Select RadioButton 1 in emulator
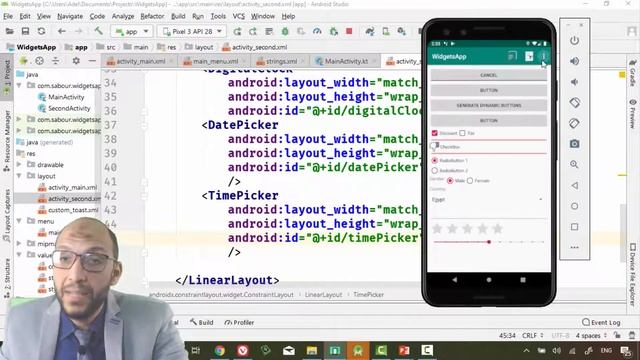The width and height of the screenshot is (640, 360). pyautogui.click(x=435, y=160)
